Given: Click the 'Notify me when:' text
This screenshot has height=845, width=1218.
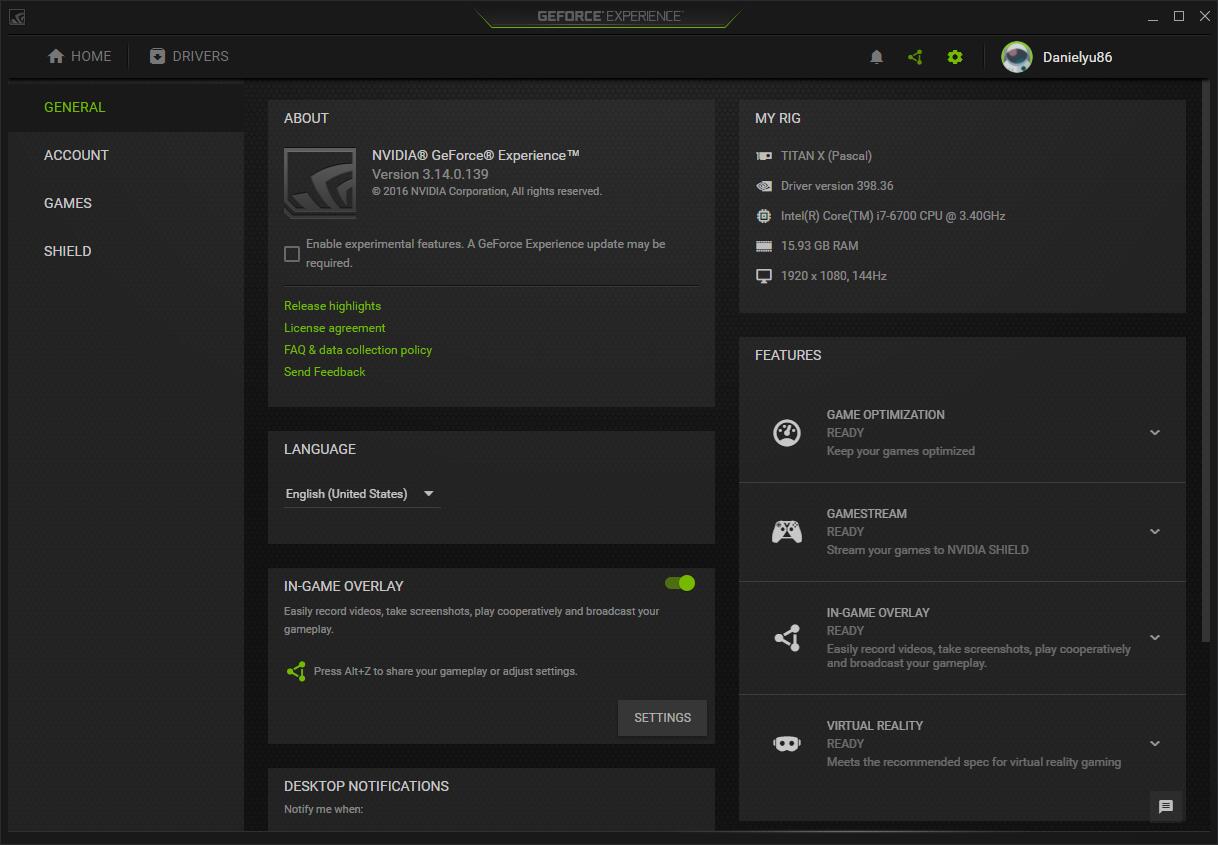Looking at the screenshot, I should [x=323, y=809].
